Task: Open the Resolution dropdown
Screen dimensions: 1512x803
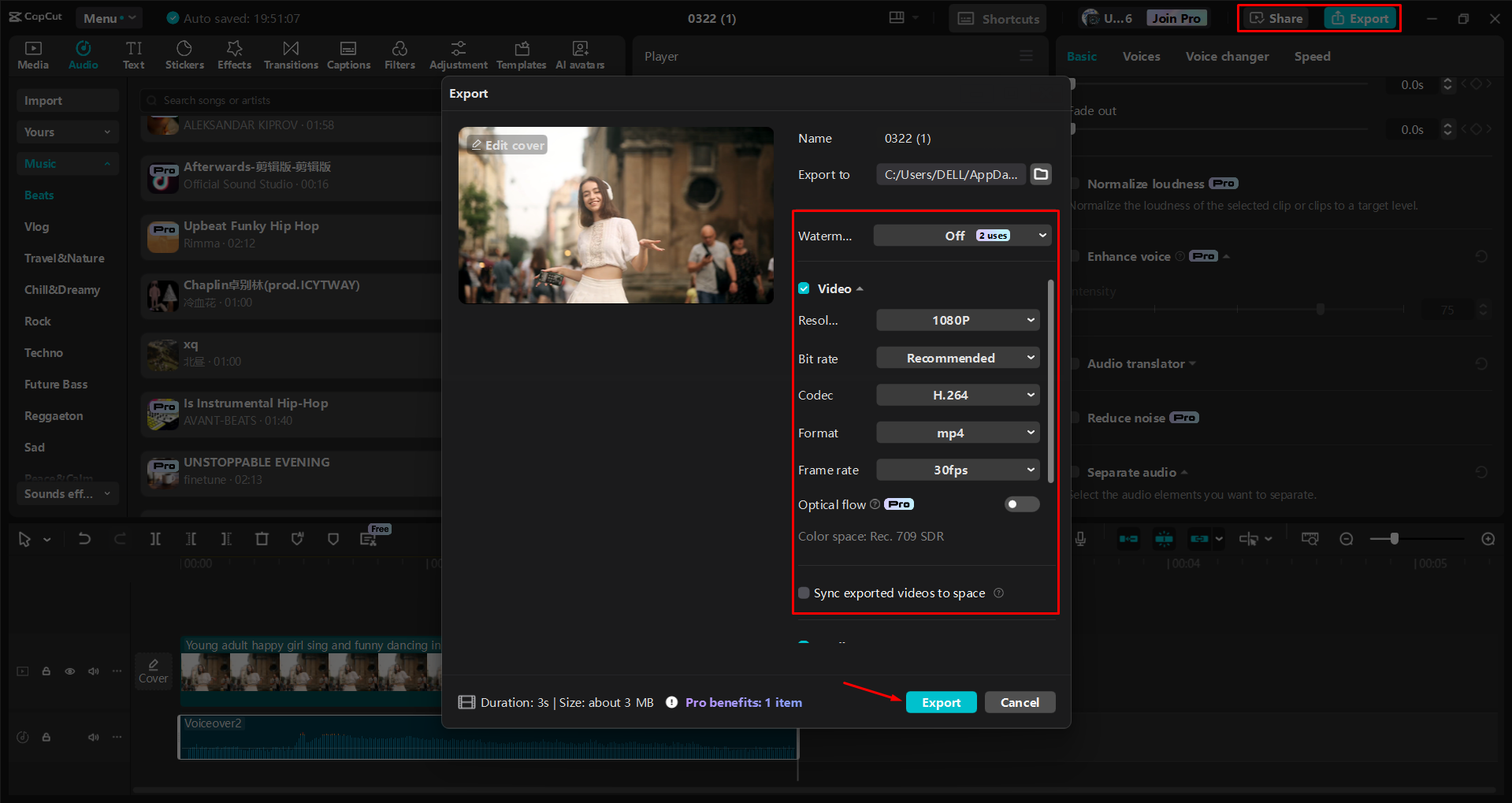Action: pyautogui.click(x=957, y=320)
